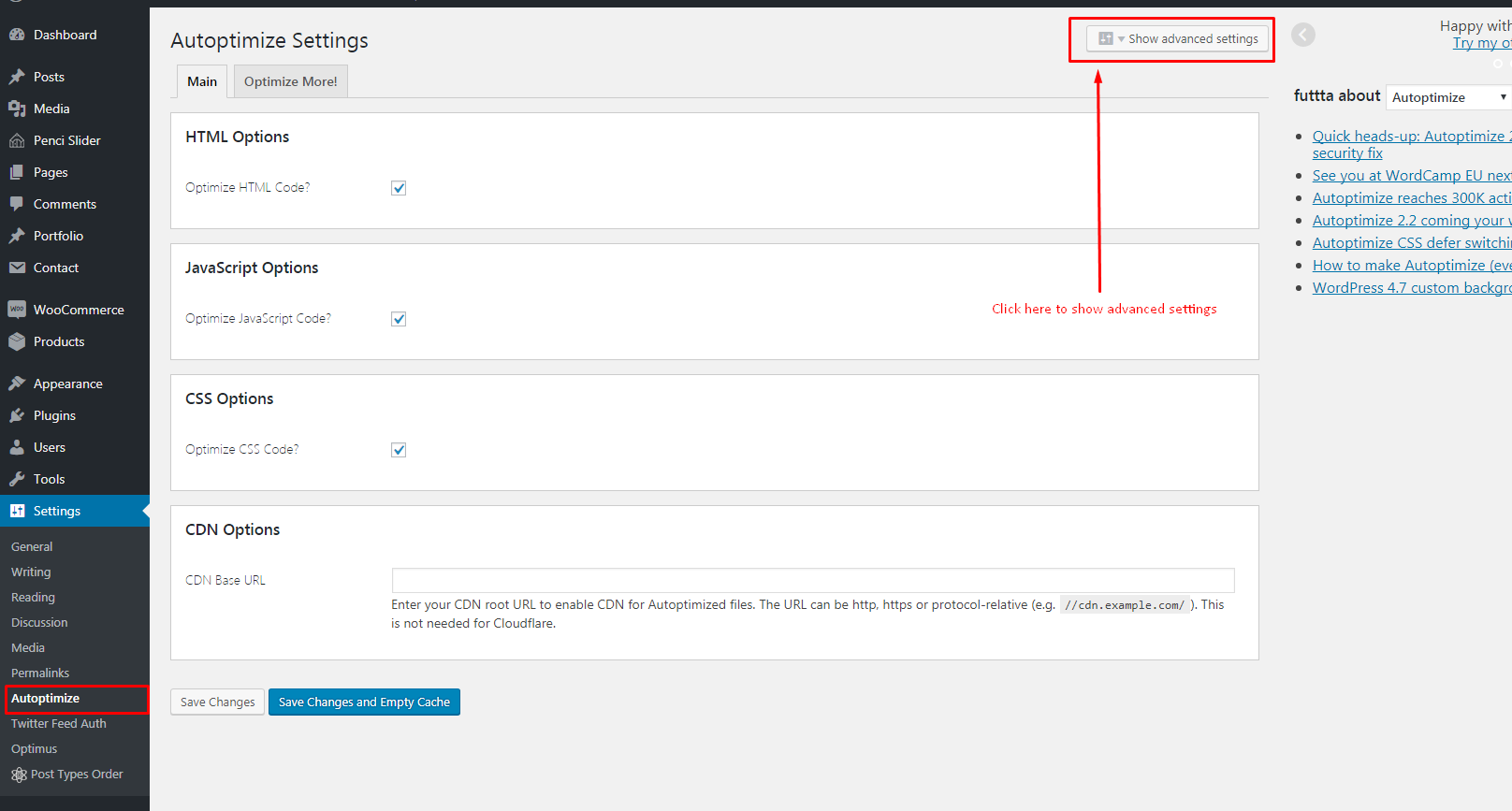Open the futtta about Autoptimize dropdown
Viewport: 1512px width, 811px height.
[1448, 97]
